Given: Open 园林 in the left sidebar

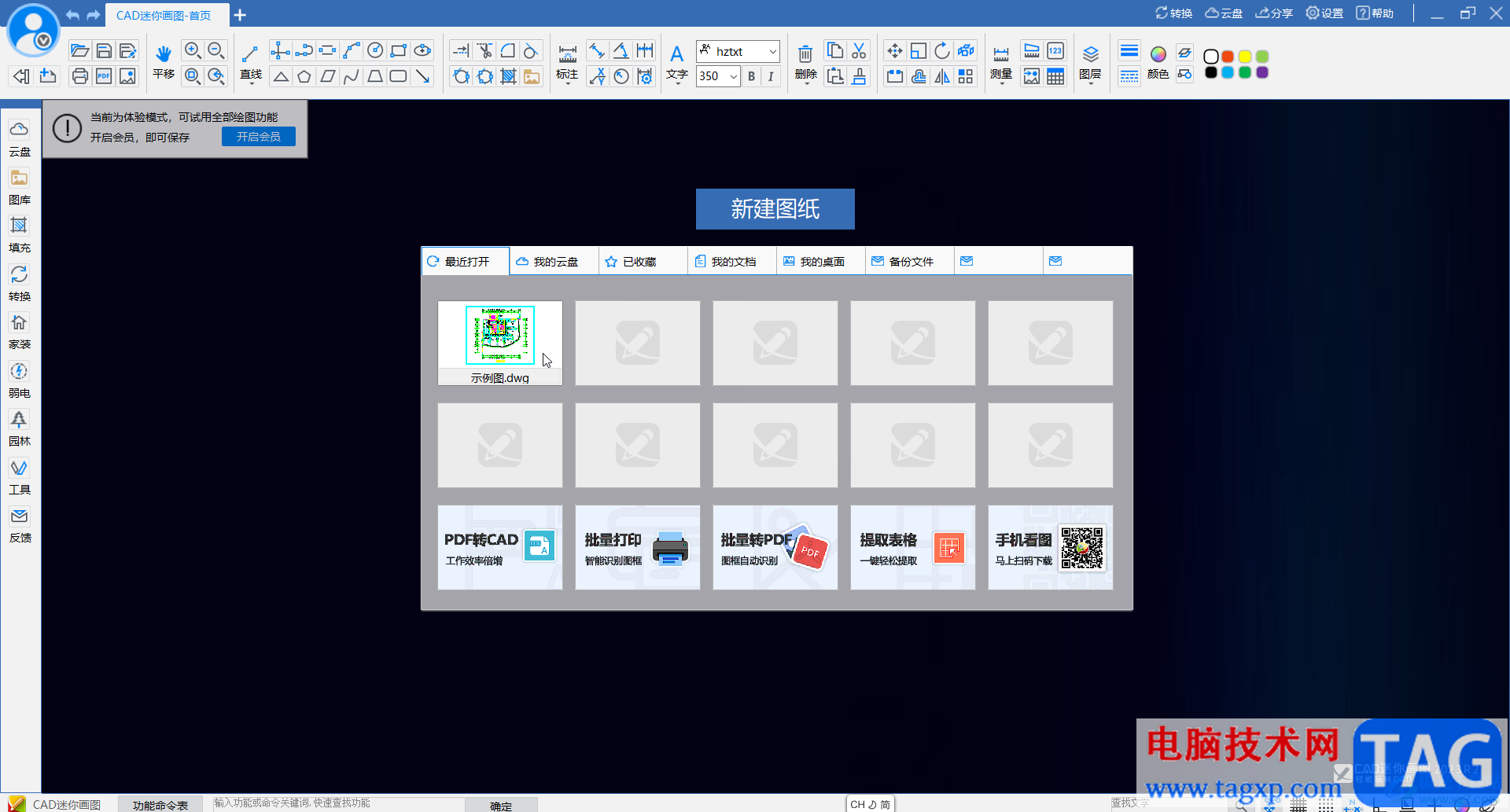Looking at the screenshot, I should tap(20, 428).
